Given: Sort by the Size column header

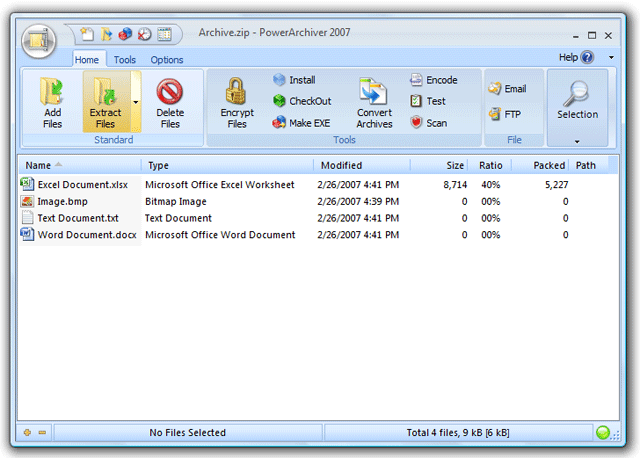Looking at the screenshot, I should tap(440, 165).
